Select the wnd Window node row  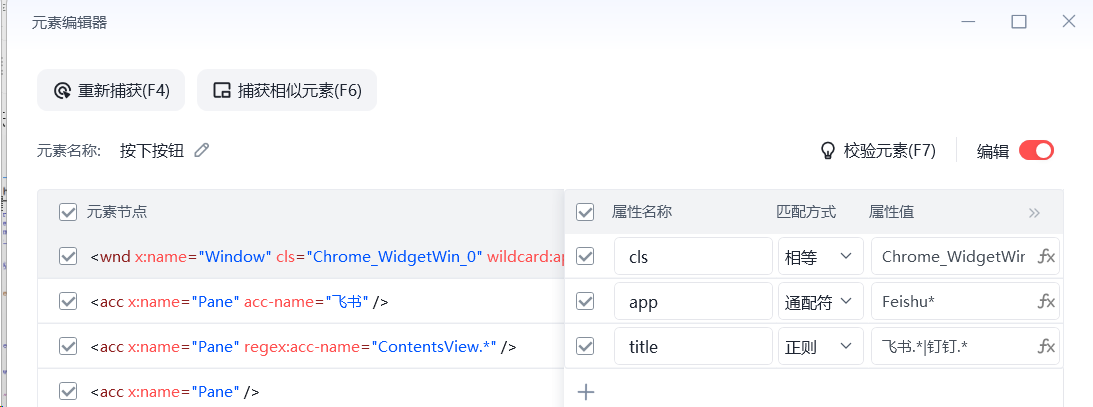[320, 257]
